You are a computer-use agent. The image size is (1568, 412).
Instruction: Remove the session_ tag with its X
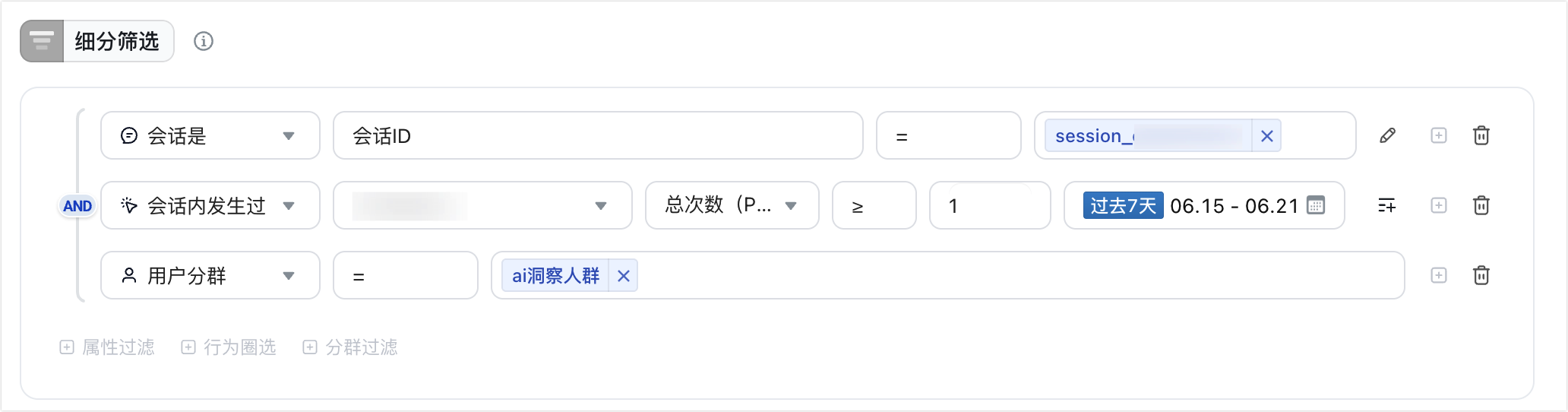tap(1266, 136)
